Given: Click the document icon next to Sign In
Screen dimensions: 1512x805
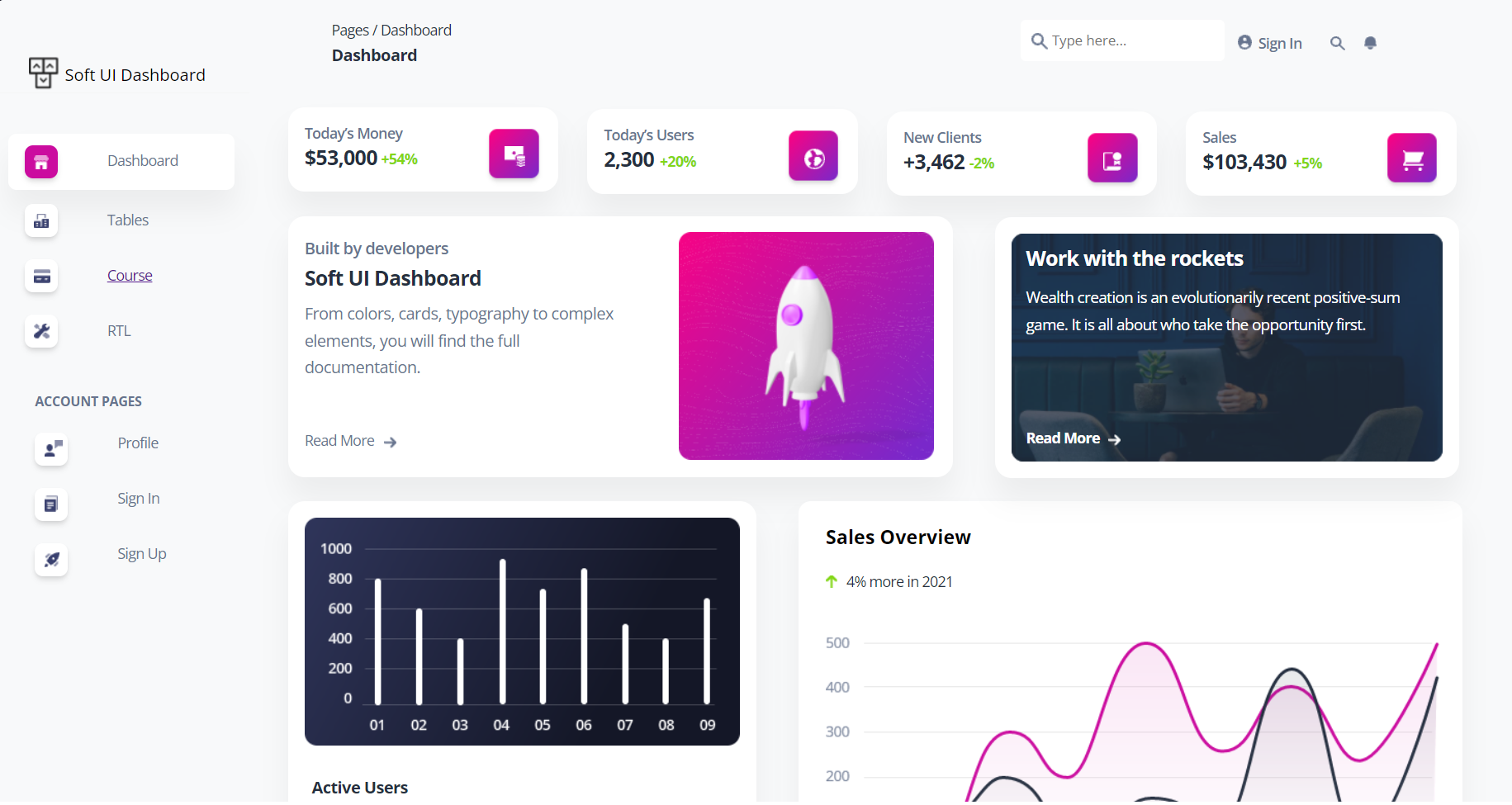Looking at the screenshot, I should click(51, 504).
